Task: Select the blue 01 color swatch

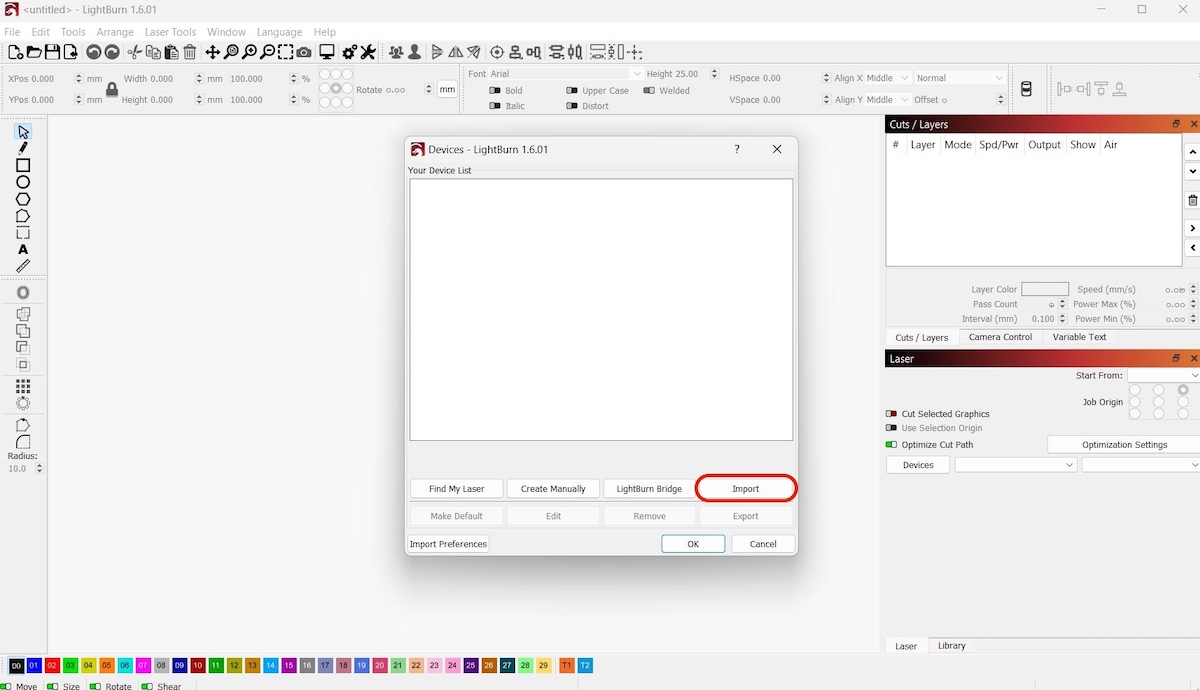Action: (x=34, y=666)
